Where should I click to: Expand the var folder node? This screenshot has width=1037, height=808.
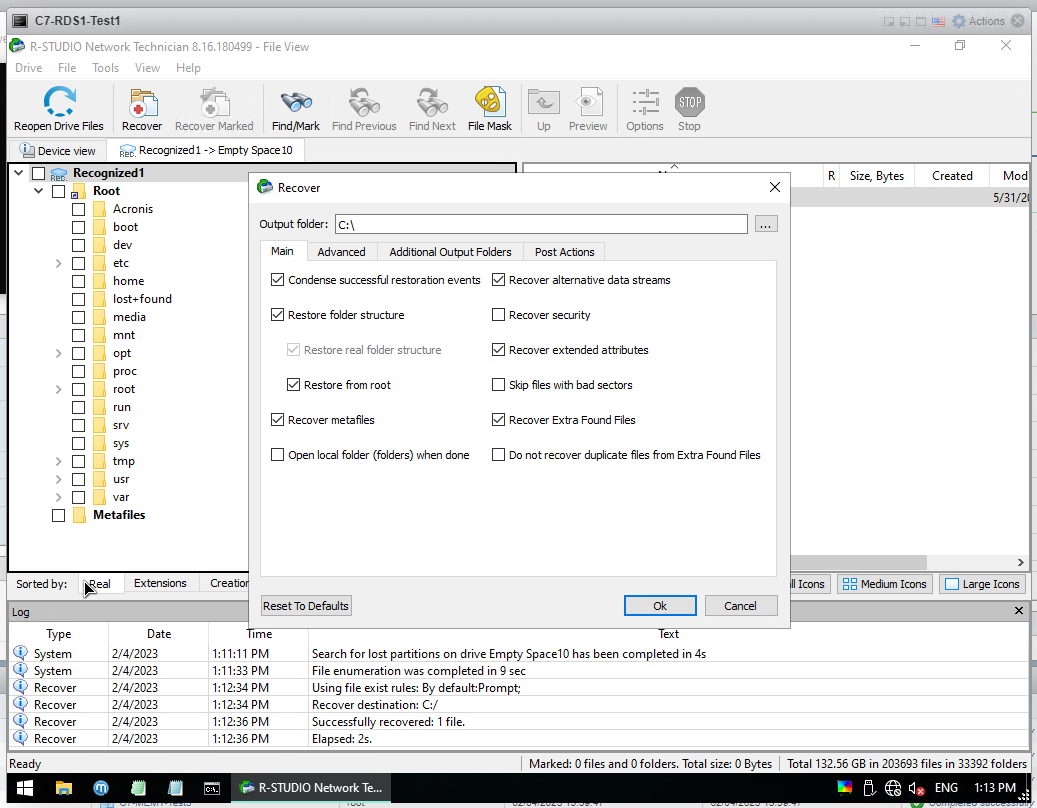(59, 497)
